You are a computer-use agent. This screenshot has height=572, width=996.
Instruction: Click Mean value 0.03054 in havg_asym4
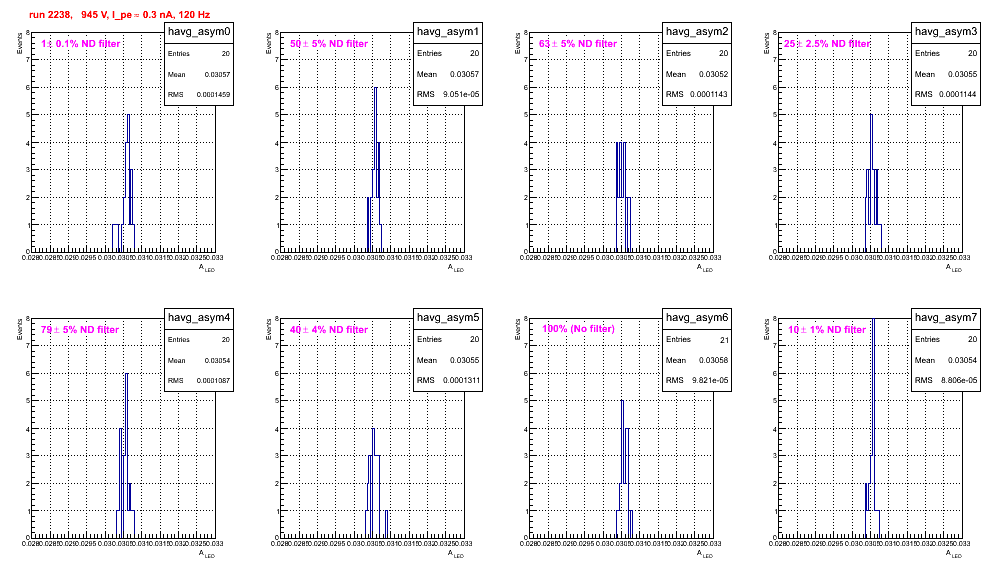tap(217, 360)
